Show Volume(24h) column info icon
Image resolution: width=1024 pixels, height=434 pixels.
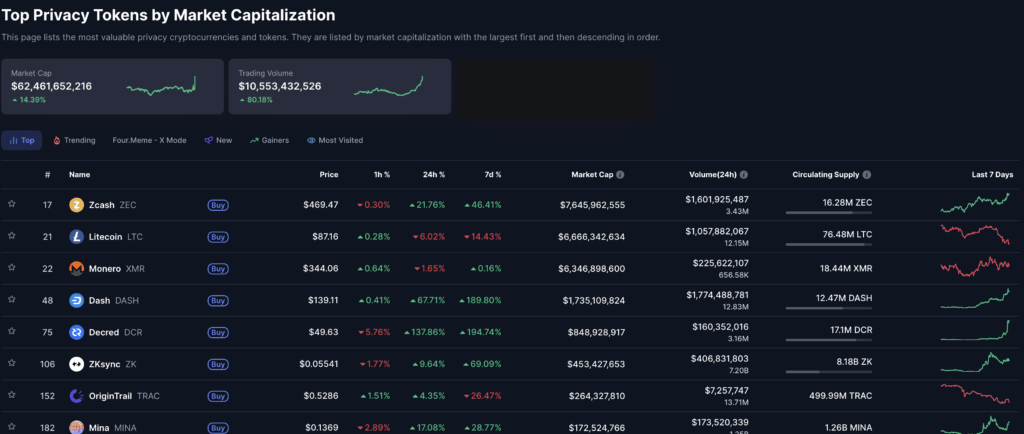point(744,175)
